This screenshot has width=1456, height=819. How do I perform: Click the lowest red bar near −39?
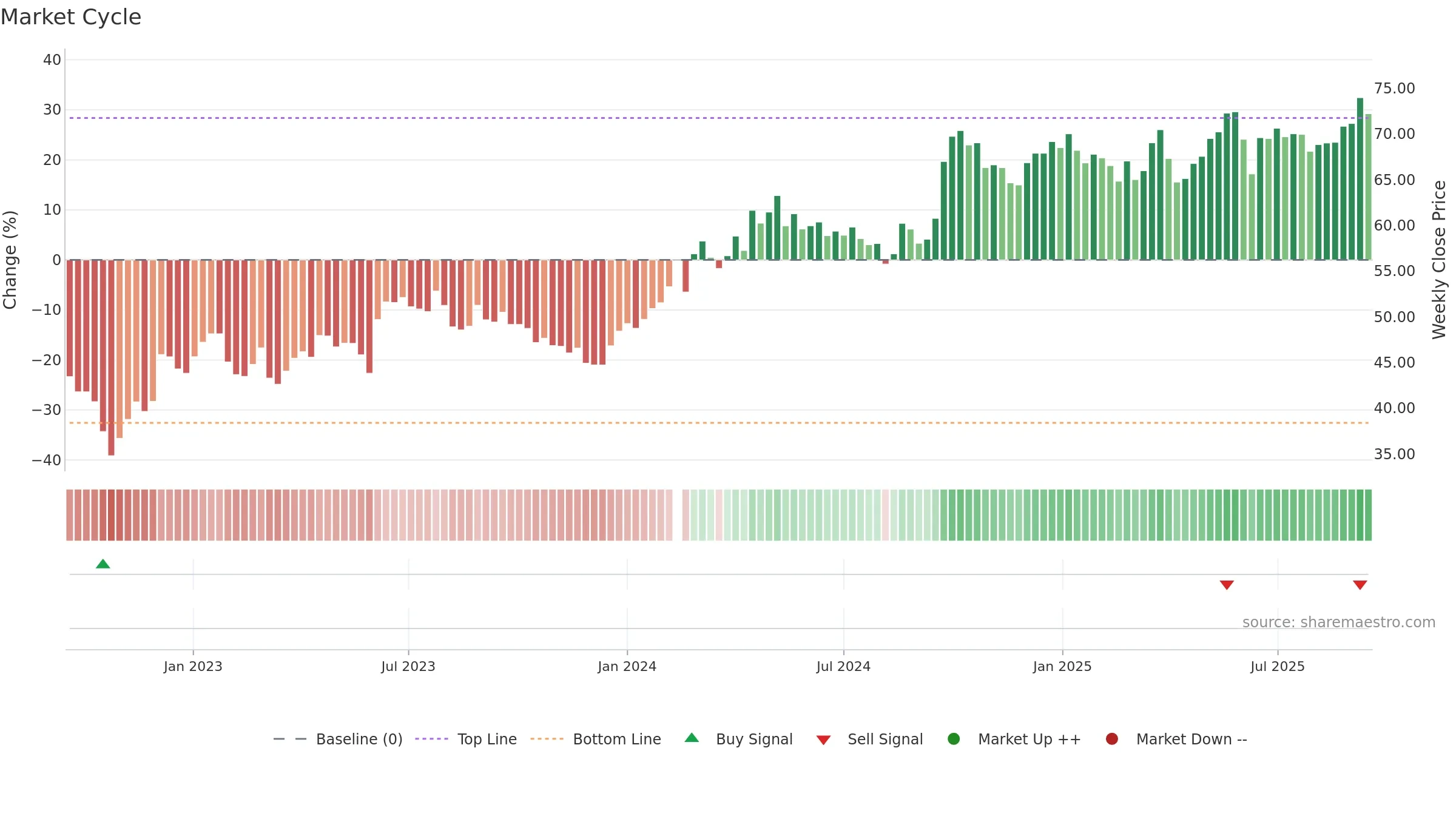[111, 358]
